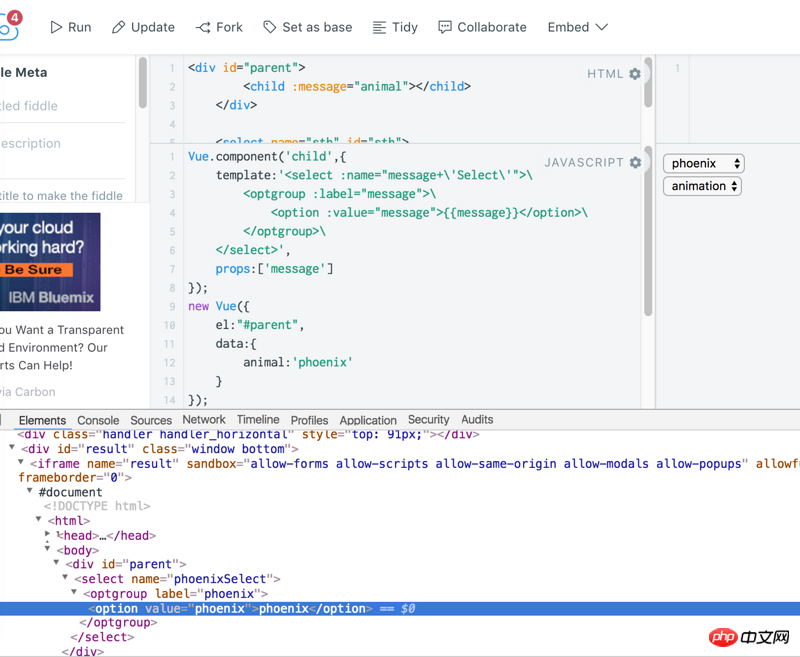Viewport: 800px width, 657px height.
Task: Collapse the div id="result" node
Action: click(12, 447)
